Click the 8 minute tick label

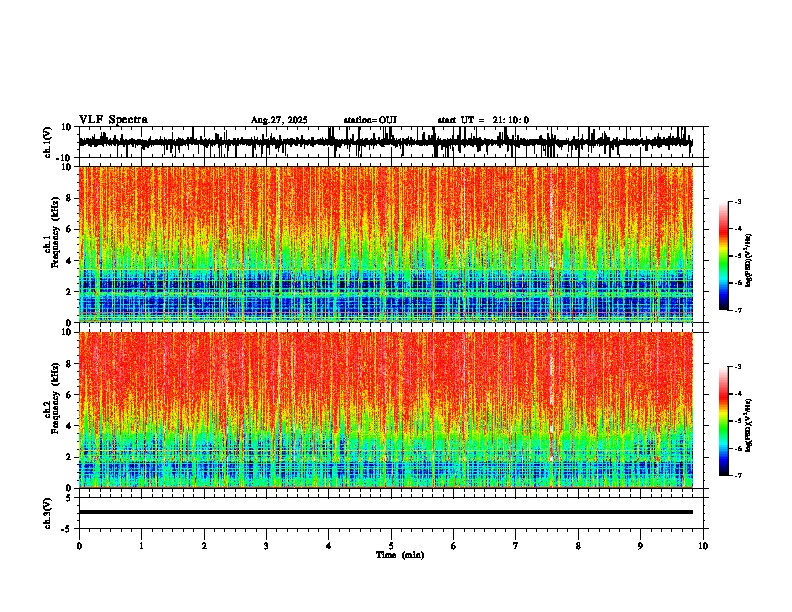click(x=578, y=546)
